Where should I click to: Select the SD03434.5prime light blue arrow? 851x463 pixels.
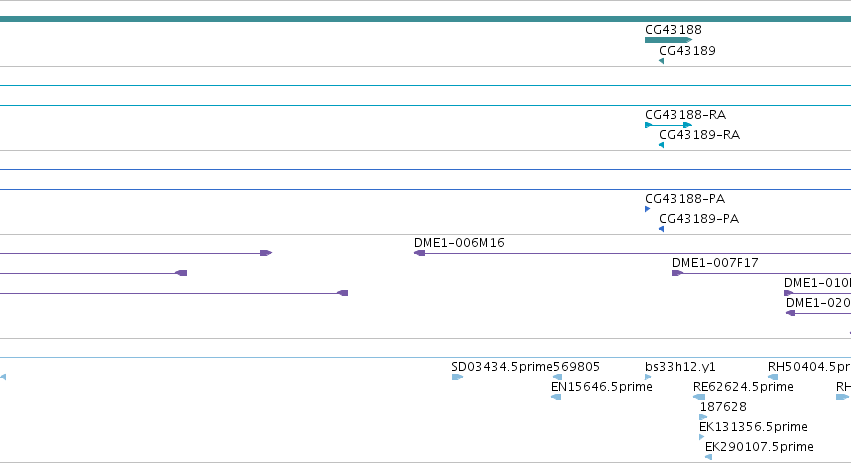[x=458, y=377]
